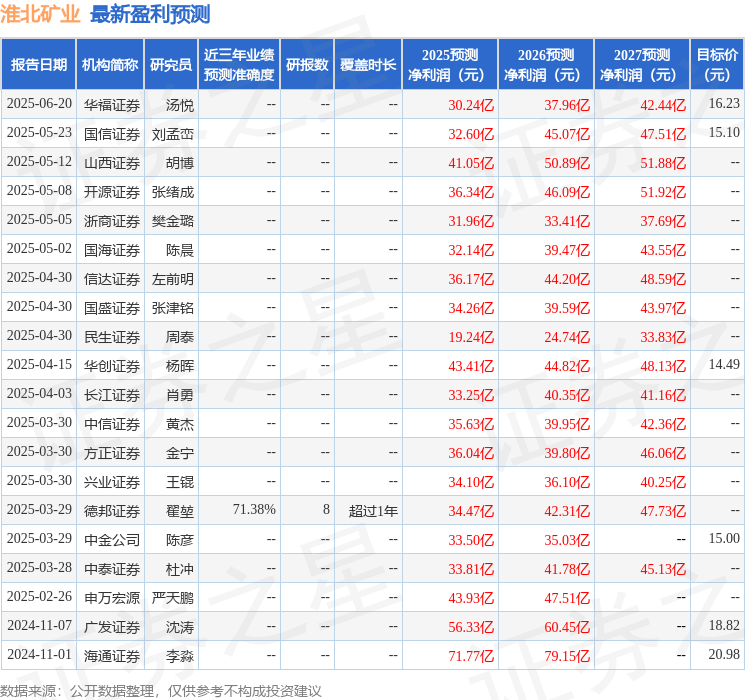Click the 2027预测净利润 column header
This screenshot has width=745, height=700.
coord(642,65)
